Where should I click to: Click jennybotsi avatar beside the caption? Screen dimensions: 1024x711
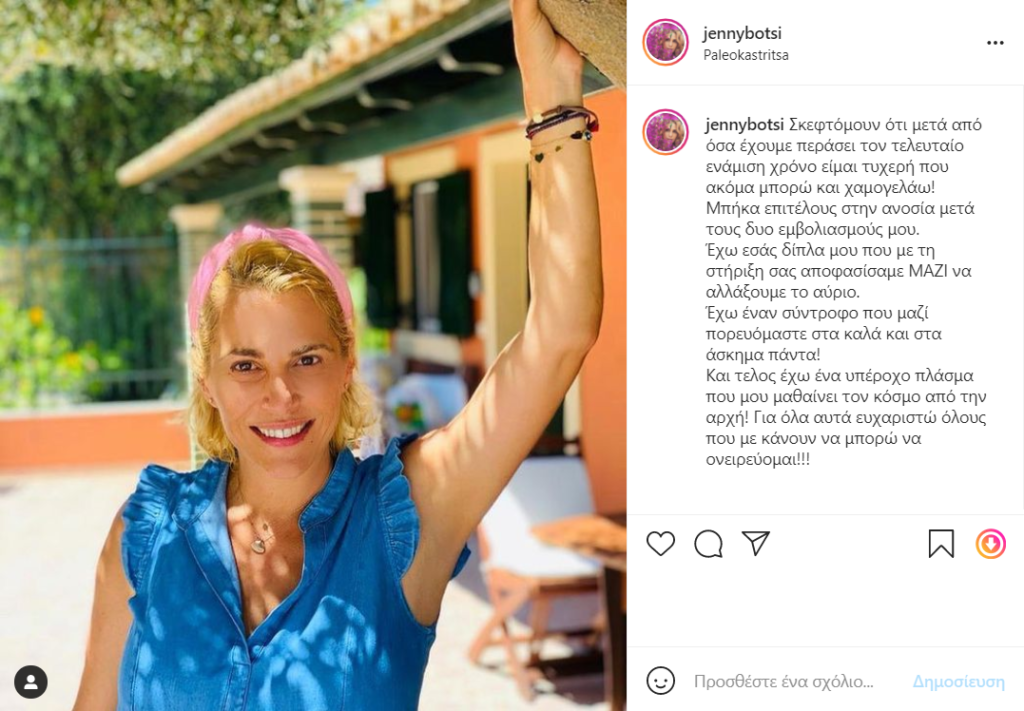665,132
